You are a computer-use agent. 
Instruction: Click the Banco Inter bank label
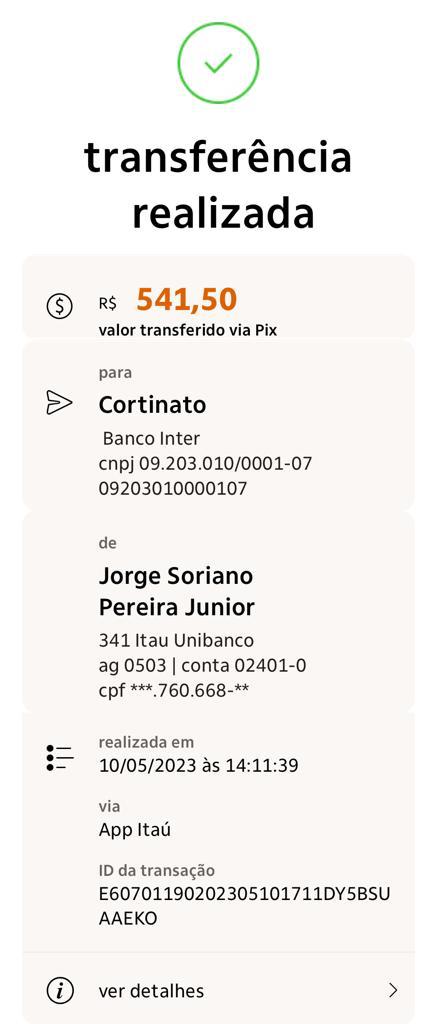pos(152,438)
